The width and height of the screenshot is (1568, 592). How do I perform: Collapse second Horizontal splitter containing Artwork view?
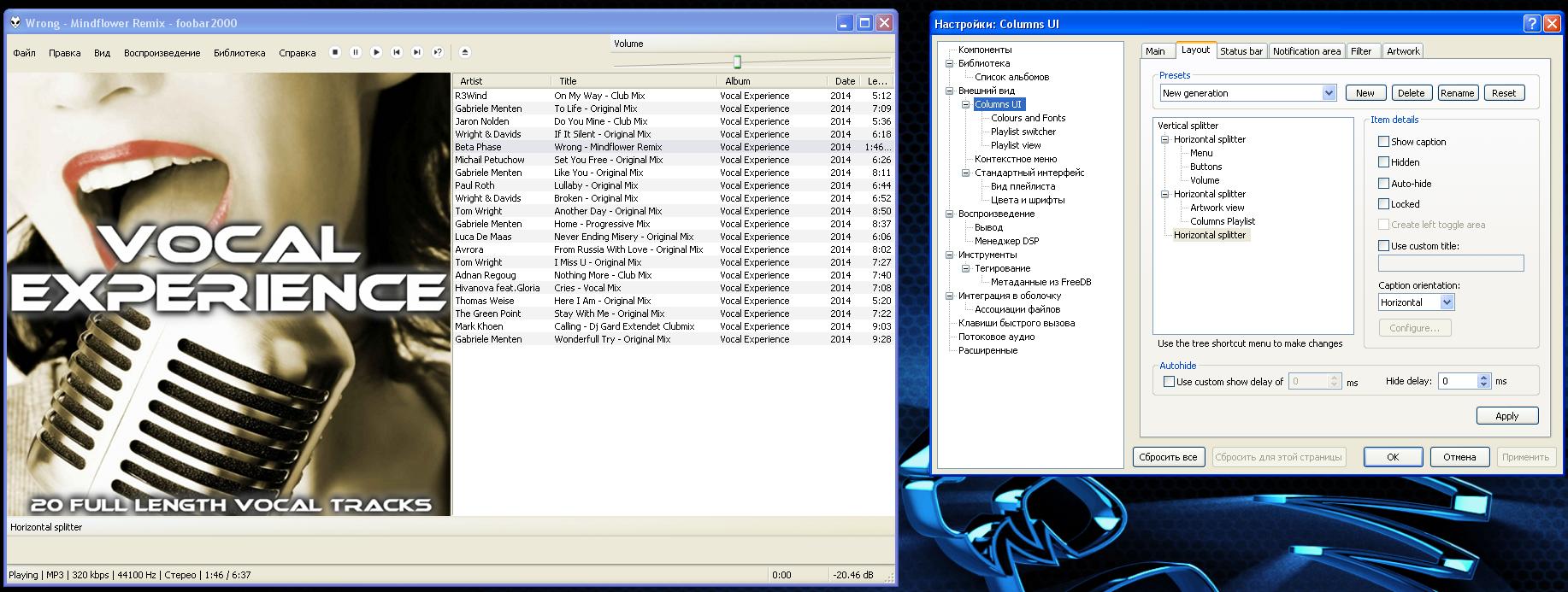pos(1164,194)
